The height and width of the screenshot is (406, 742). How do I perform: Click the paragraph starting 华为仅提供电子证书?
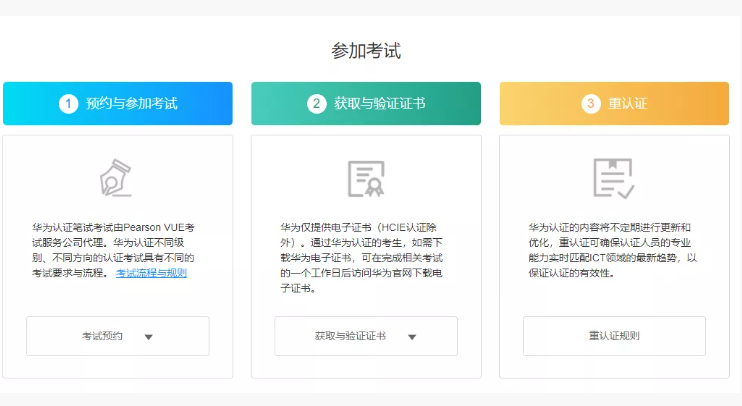[x=362, y=258]
